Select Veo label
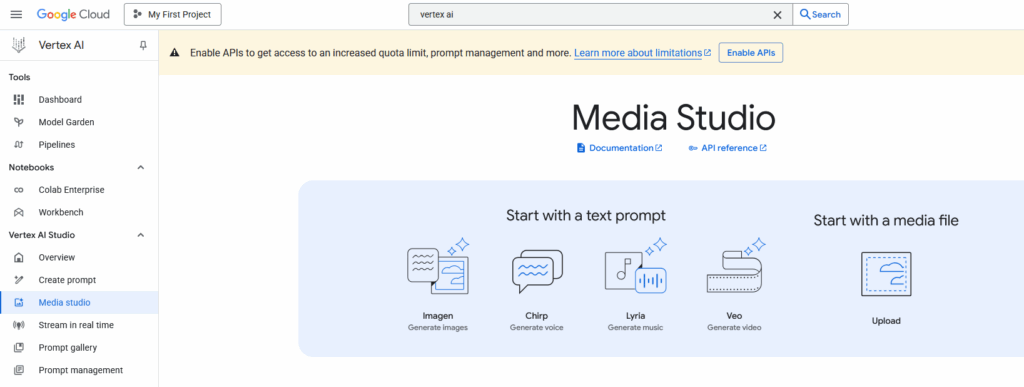This screenshot has height=387, width=1024. pyautogui.click(x=734, y=316)
